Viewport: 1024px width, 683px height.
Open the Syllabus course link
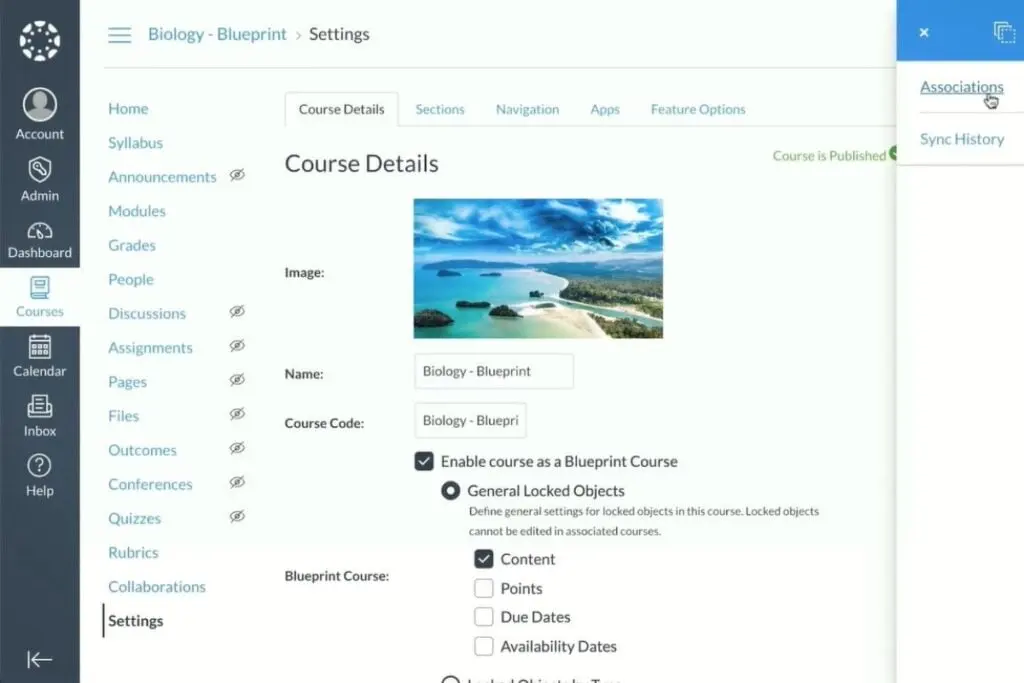(135, 142)
